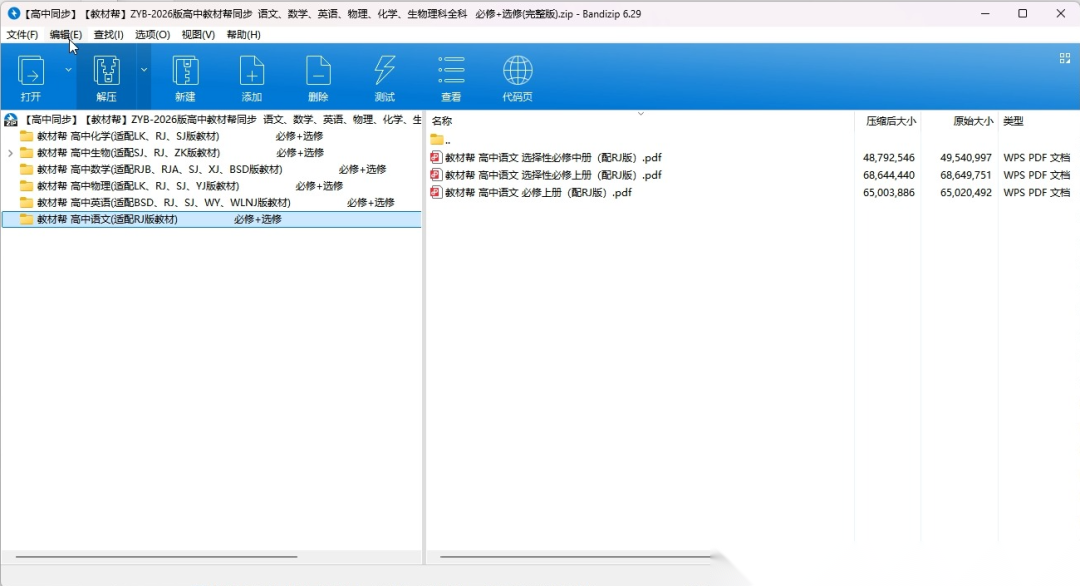Open the dropdown arrow beside 打开
The height and width of the screenshot is (586, 1080).
[68, 70]
